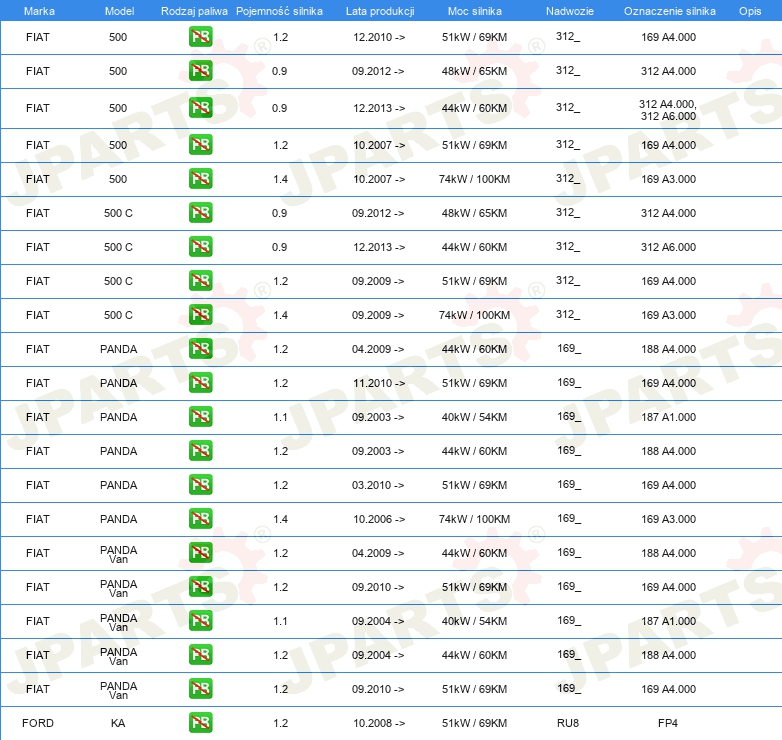Select the '11.2010 ->' production date cell
This screenshot has height=740, width=782.
(379, 383)
